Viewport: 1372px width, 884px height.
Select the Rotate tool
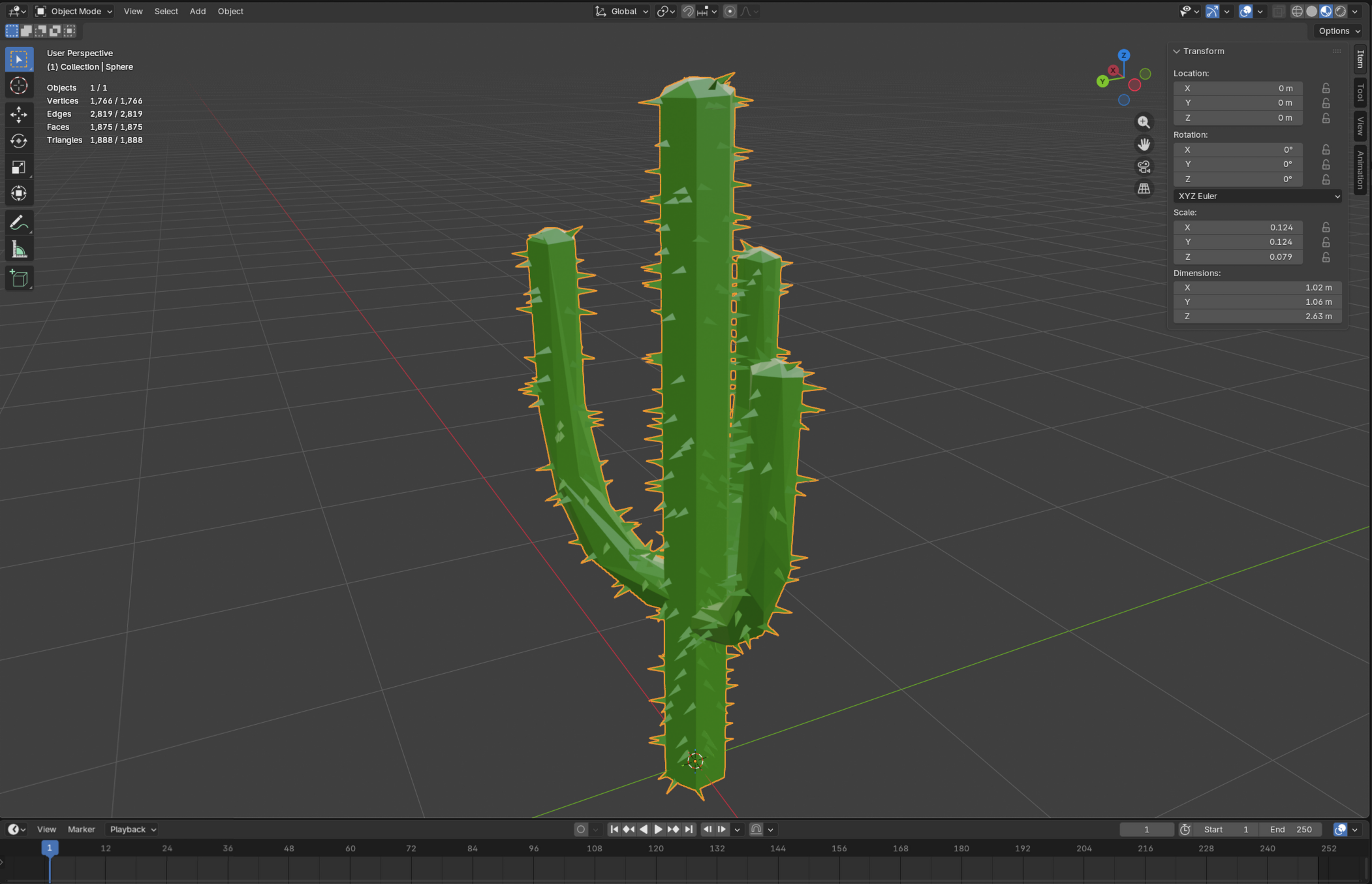click(x=18, y=141)
